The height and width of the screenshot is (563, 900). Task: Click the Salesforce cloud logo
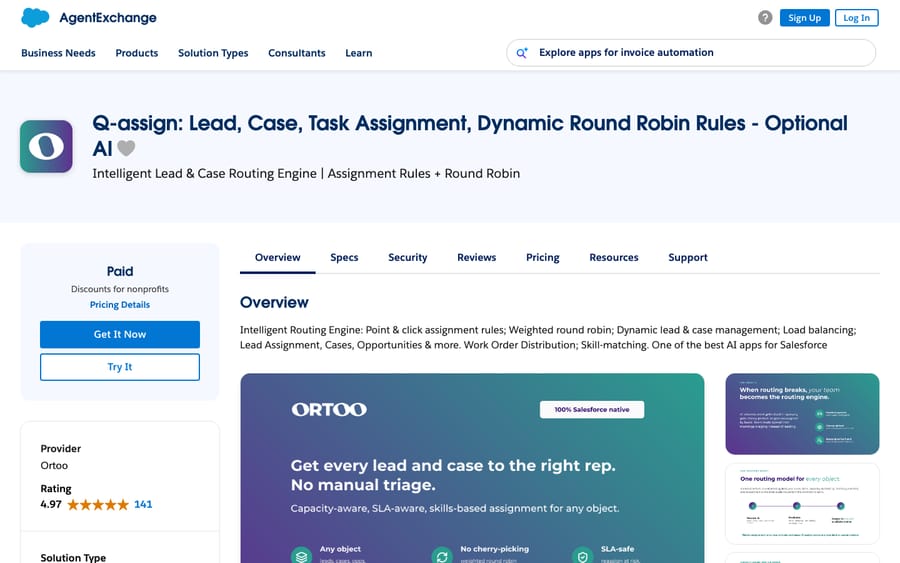35,18
